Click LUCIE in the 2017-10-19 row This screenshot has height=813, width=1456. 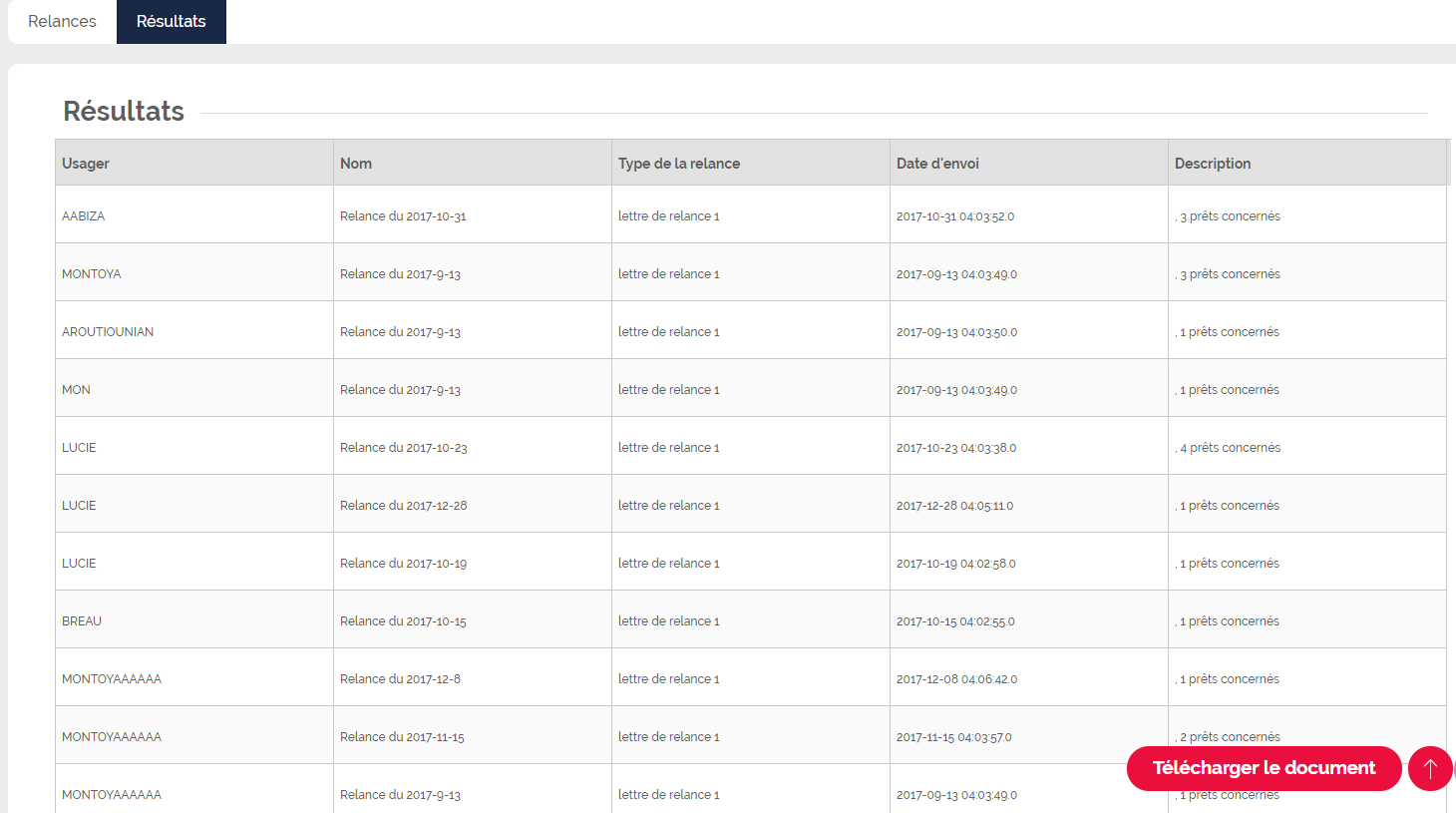click(79, 564)
